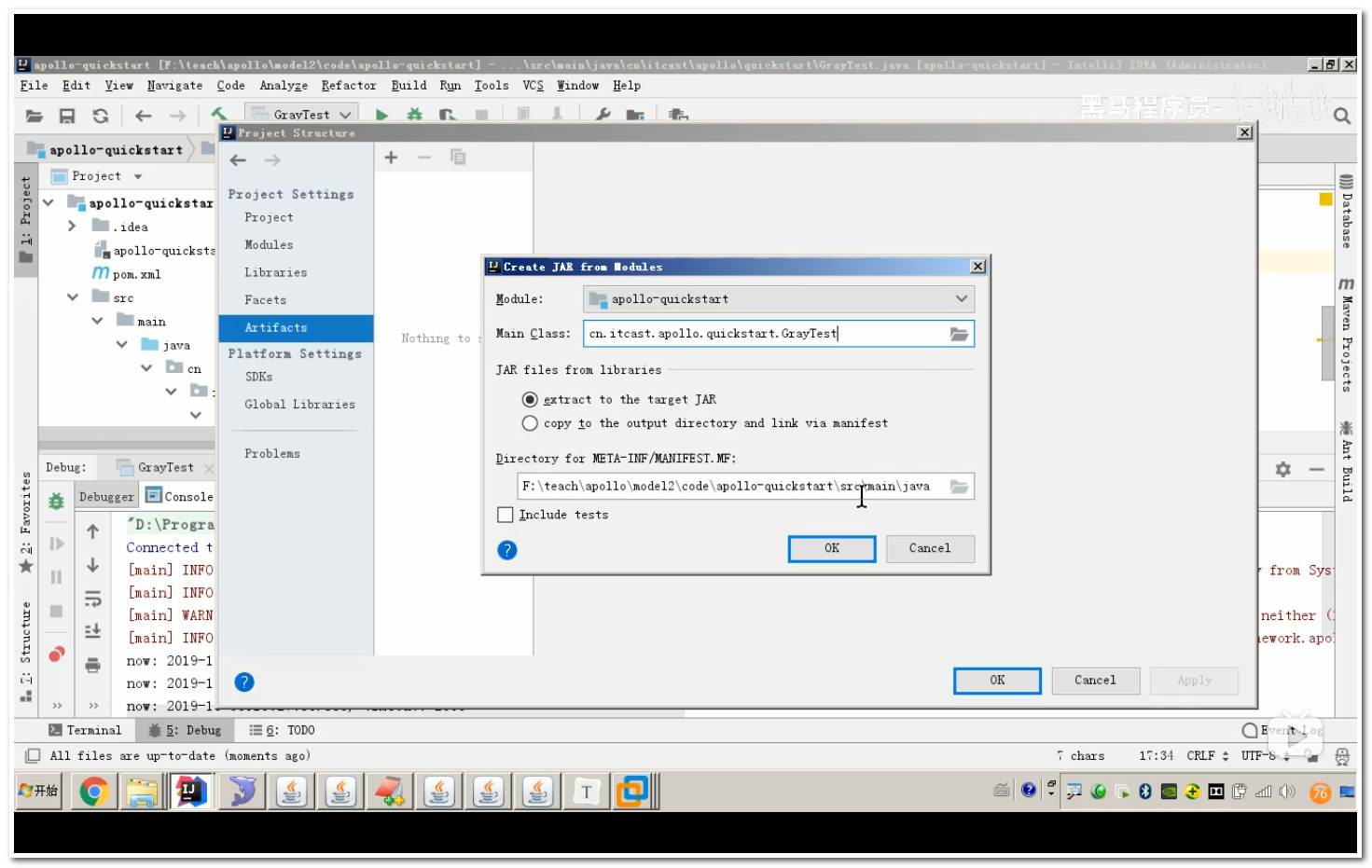Switch to the Debugger tab
Image resolution: width=1372 pixels, height=868 pixels.
point(106,497)
